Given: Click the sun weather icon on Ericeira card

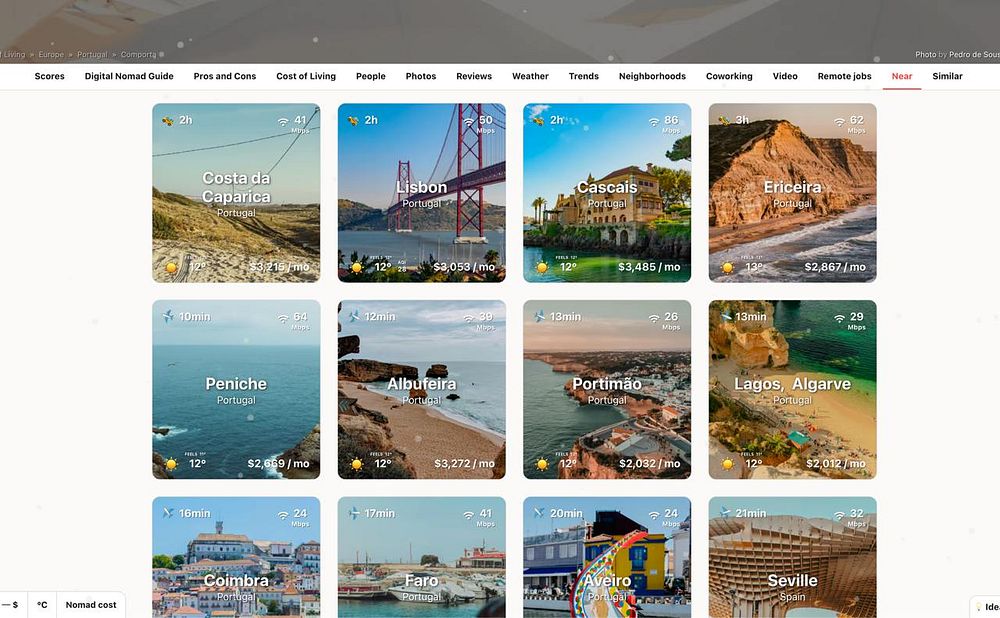Looking at the screenshot, I should pos(728,268).
